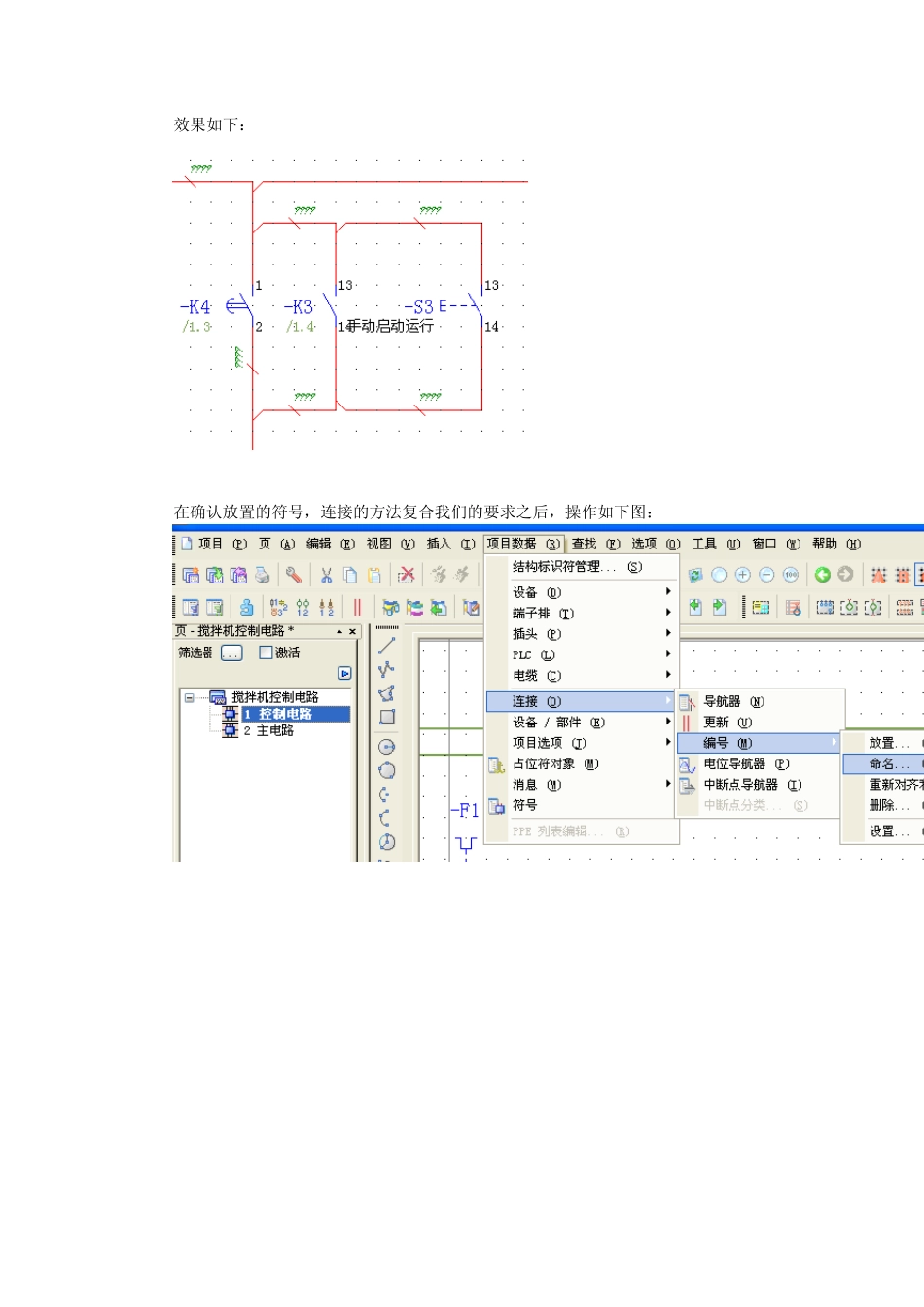Click the grey forward arrow icon

(845, 575)
